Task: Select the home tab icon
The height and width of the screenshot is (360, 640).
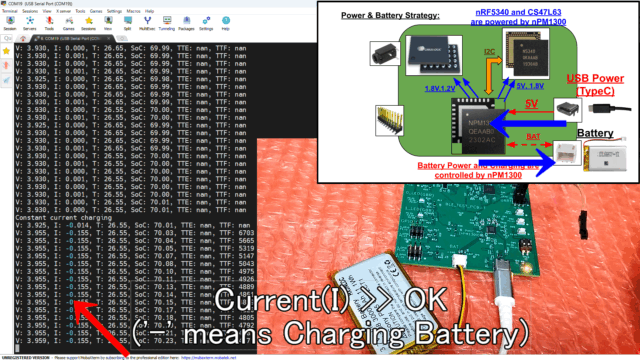Action: [23, 38]
